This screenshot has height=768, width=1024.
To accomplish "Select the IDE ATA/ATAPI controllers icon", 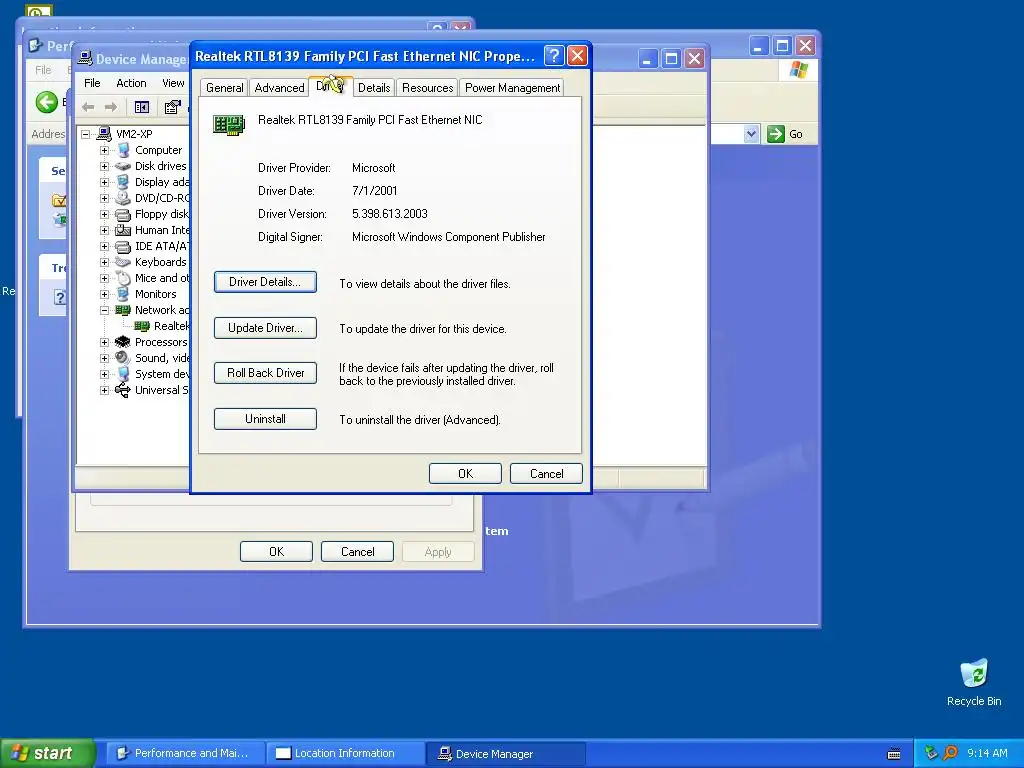I will (123, 246).
